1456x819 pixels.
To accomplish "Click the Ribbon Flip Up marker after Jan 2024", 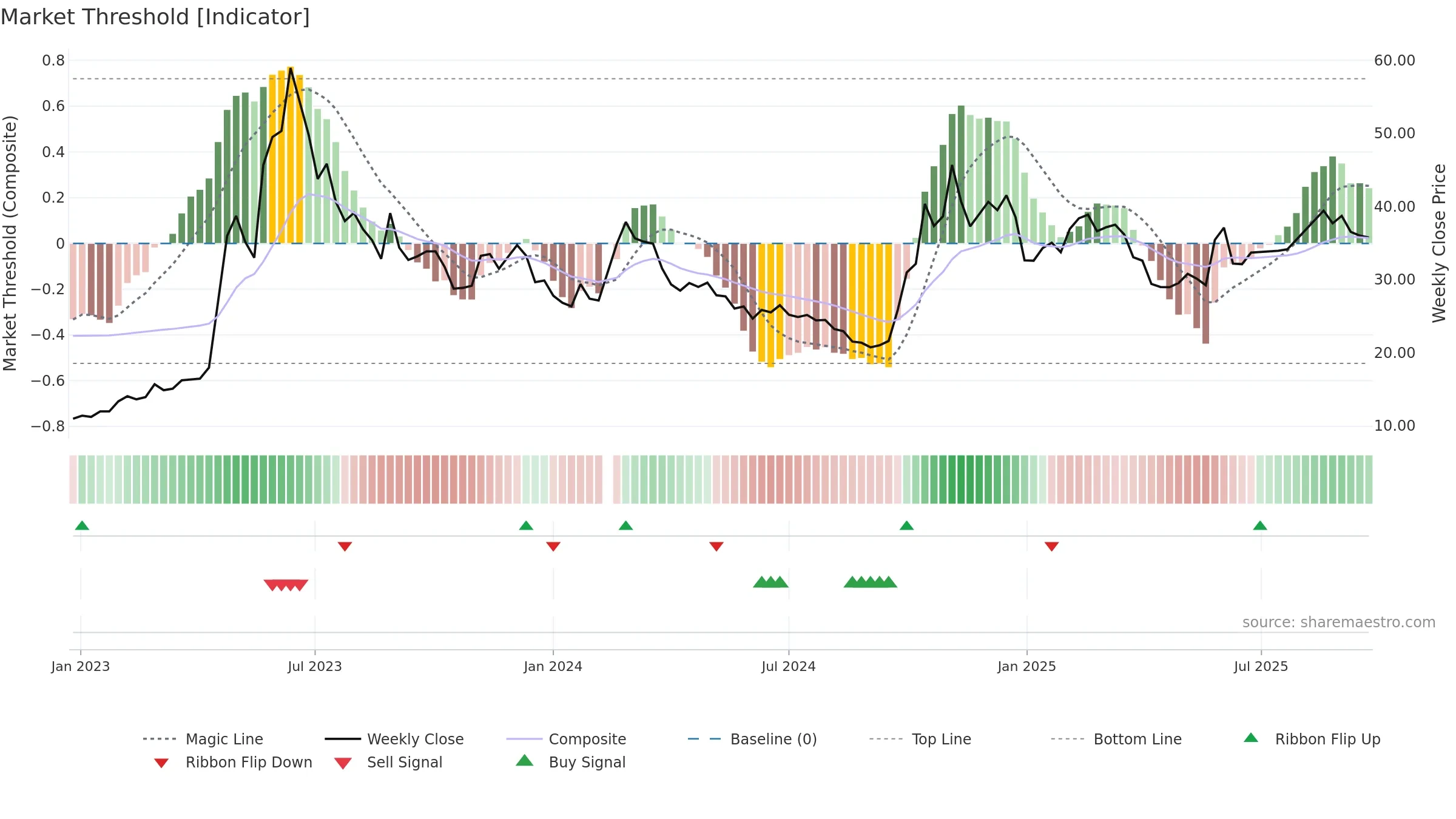I will point(625,525).
